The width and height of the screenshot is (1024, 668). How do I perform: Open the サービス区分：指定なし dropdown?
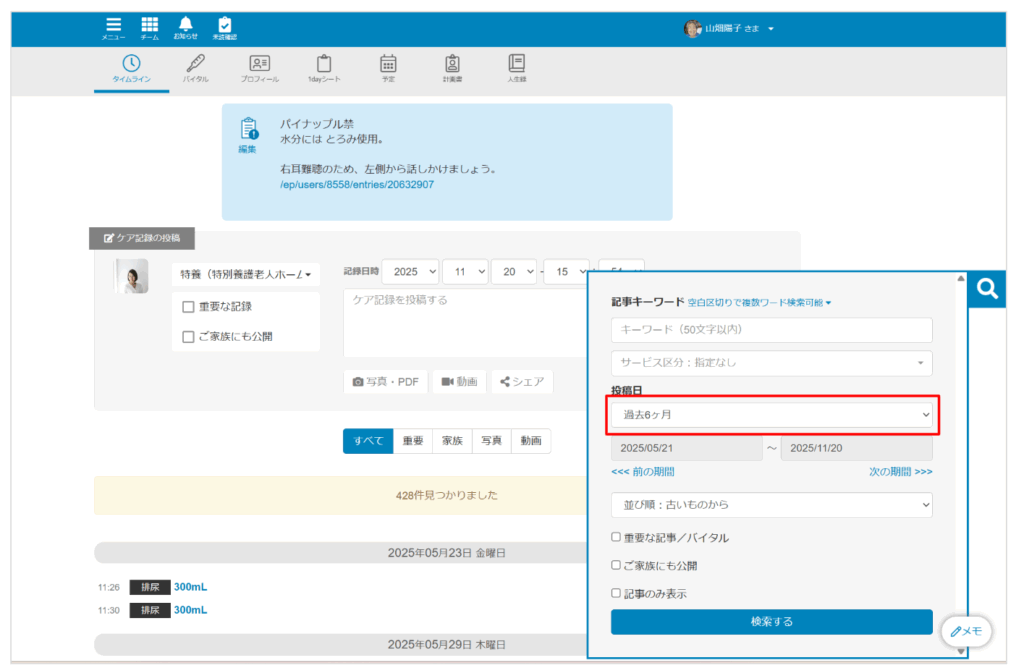click(770, 363)
